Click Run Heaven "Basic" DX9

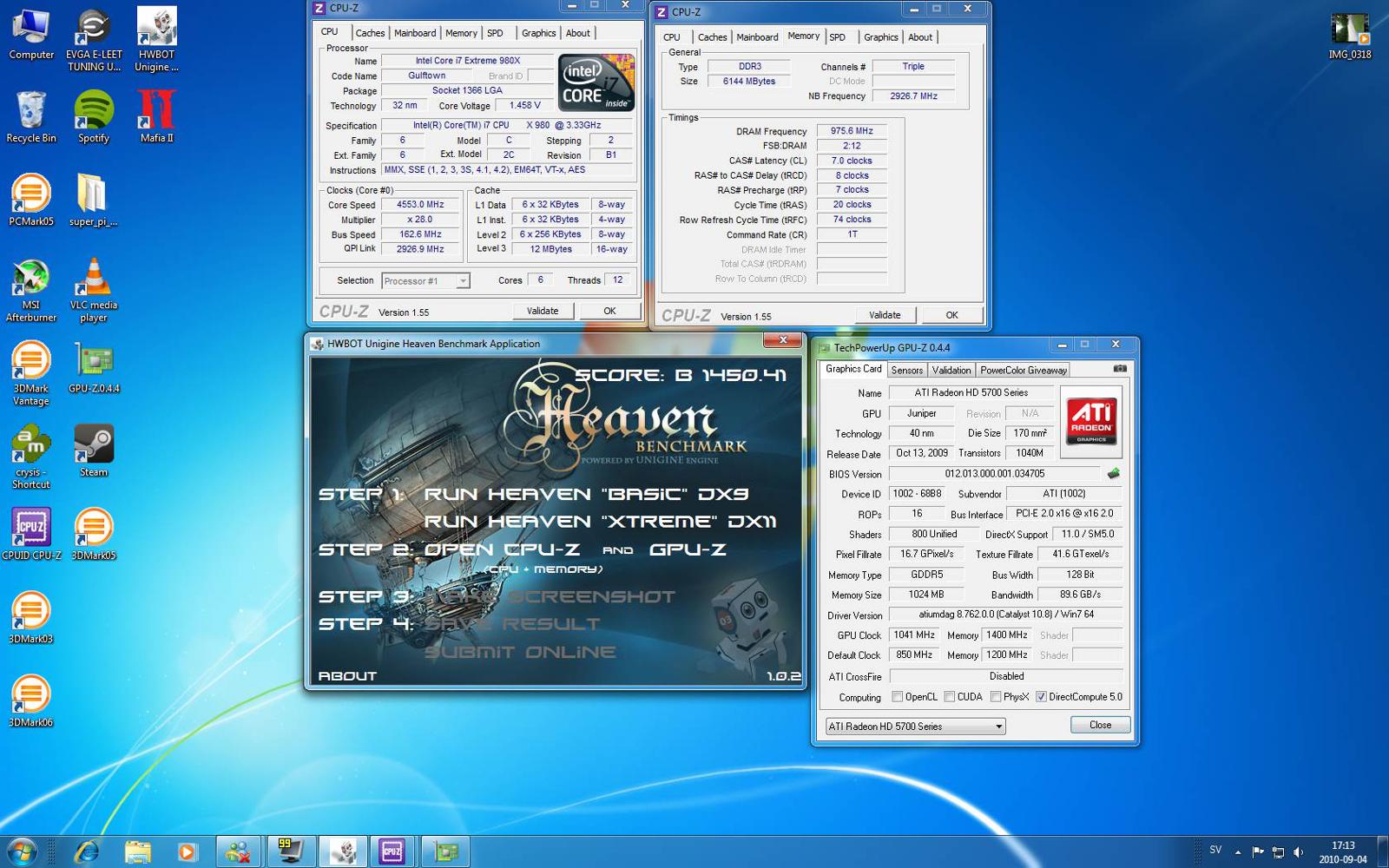586,494
